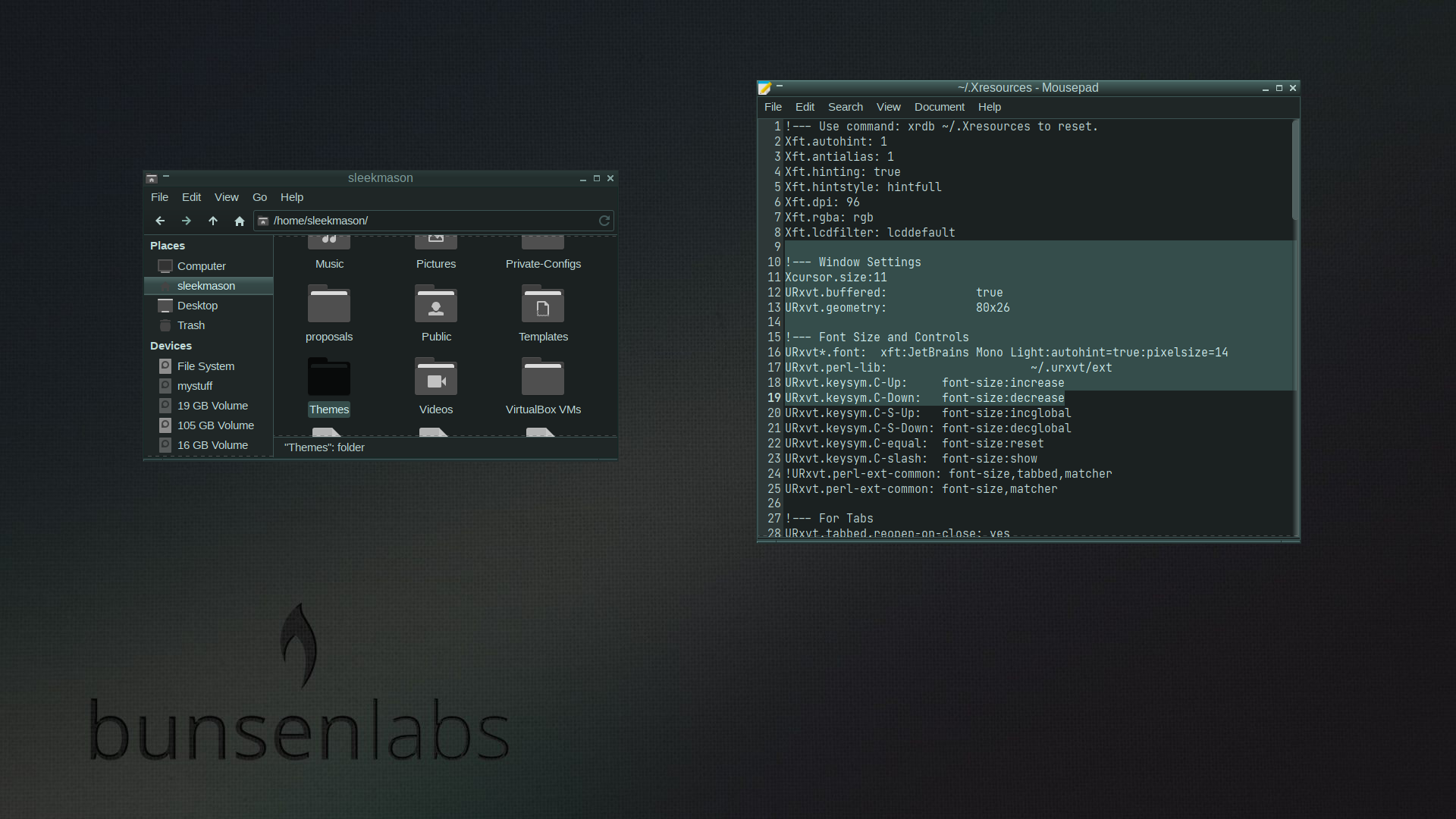This screenshot has width=1456, height=819.
Task: Open Edit menu in Mousepad
Action: (x=805, y=107)
